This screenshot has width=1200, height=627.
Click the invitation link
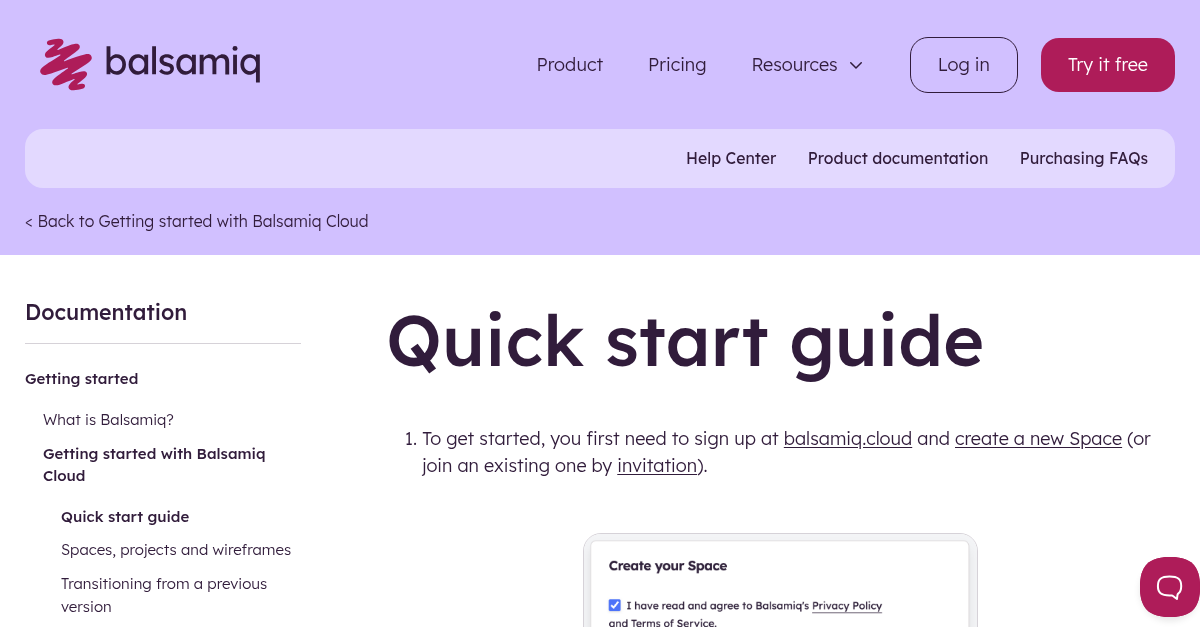(x=657, y=465)
